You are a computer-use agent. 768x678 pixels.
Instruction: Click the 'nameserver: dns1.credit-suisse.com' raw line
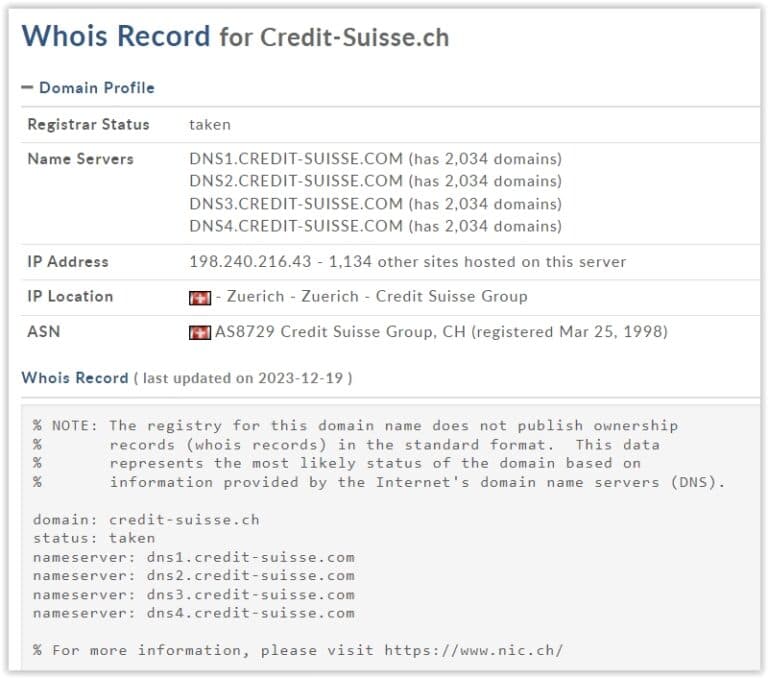click(x=193, y=557)
